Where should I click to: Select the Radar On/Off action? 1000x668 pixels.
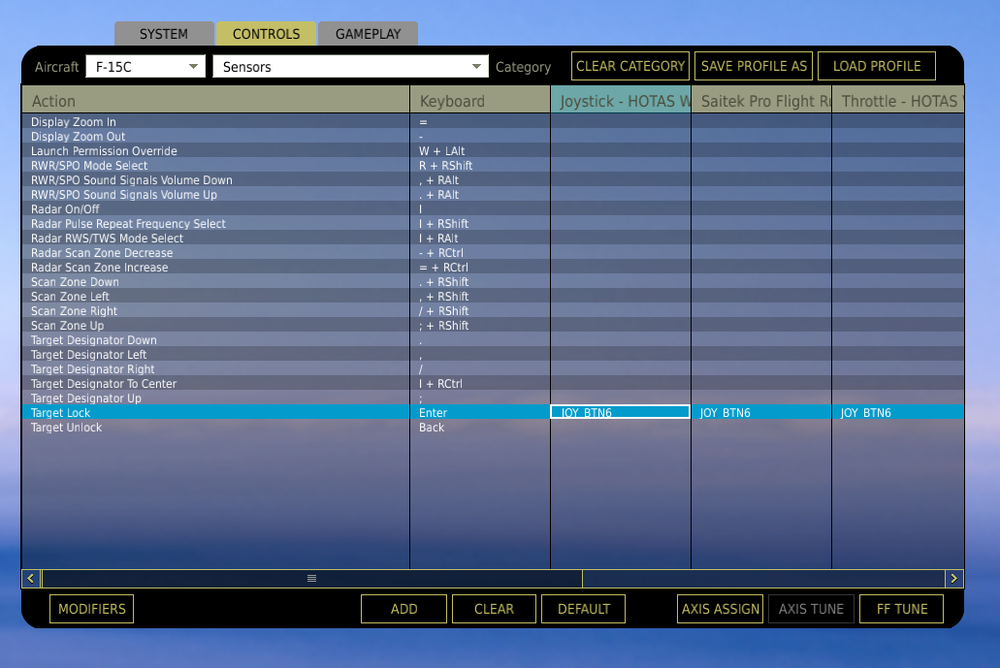coord(216,209)
